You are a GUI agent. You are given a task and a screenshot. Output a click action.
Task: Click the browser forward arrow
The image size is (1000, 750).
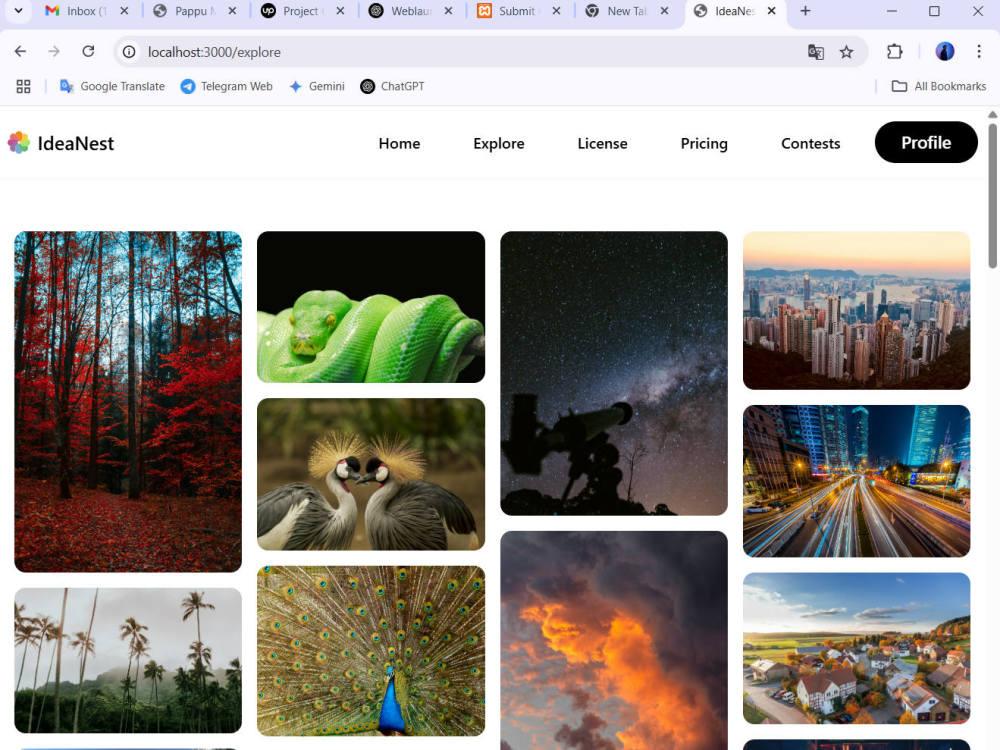(x=54, y=52)
